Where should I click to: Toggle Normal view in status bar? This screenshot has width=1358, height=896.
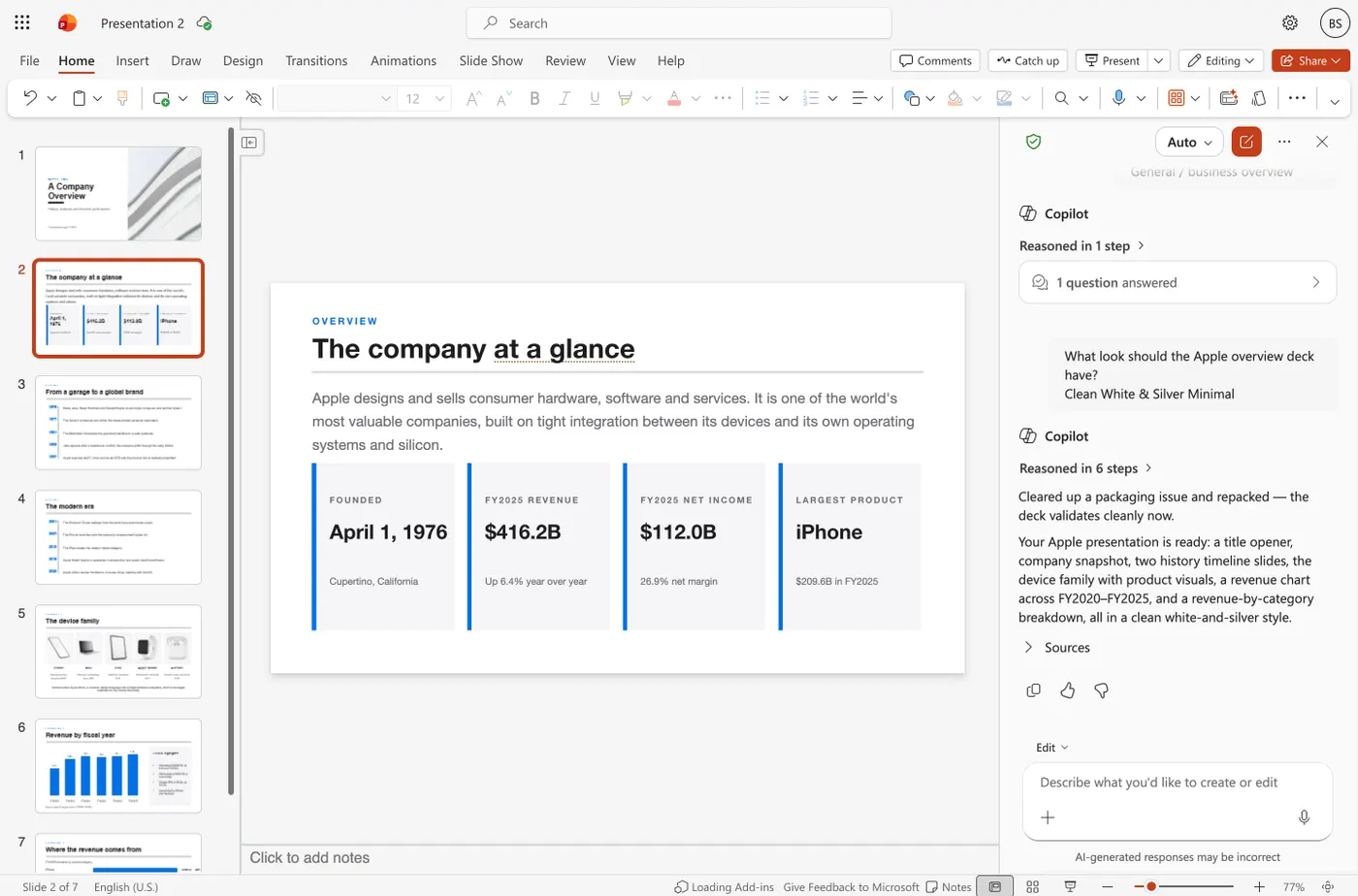coord(994,886)
